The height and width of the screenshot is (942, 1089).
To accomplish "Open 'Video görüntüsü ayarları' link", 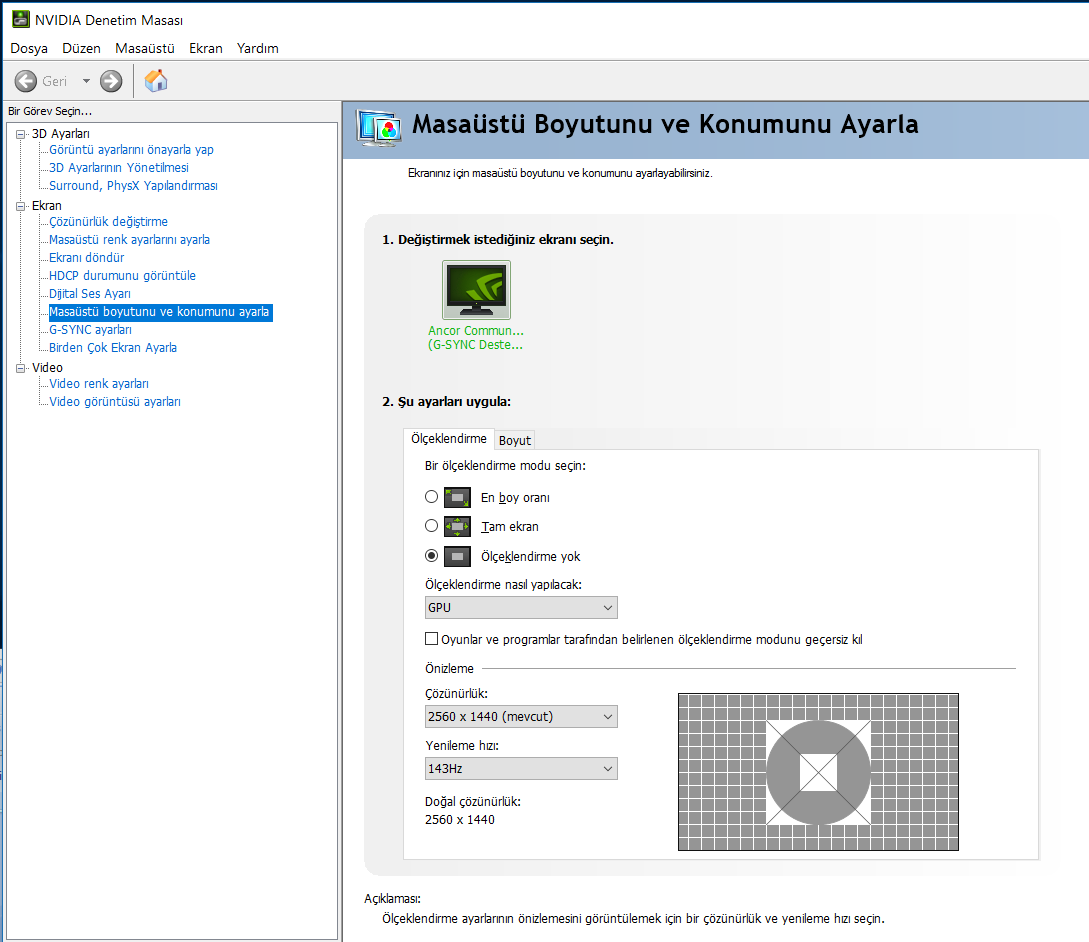I will (115, 403).
